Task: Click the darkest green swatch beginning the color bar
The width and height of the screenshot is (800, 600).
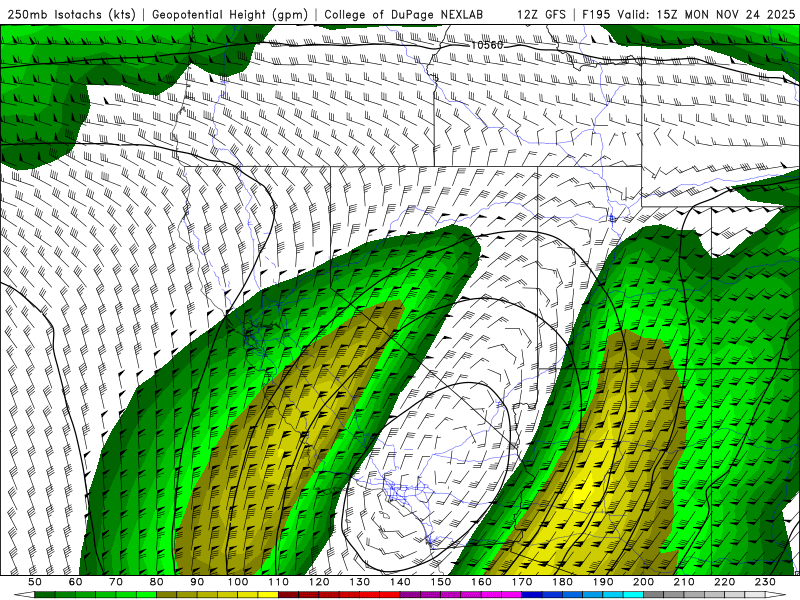Action: coord(44,595)
